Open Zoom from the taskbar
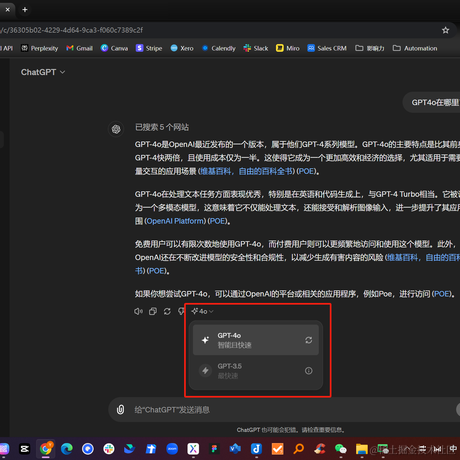 pyautogui.click(x=172, y=449)
